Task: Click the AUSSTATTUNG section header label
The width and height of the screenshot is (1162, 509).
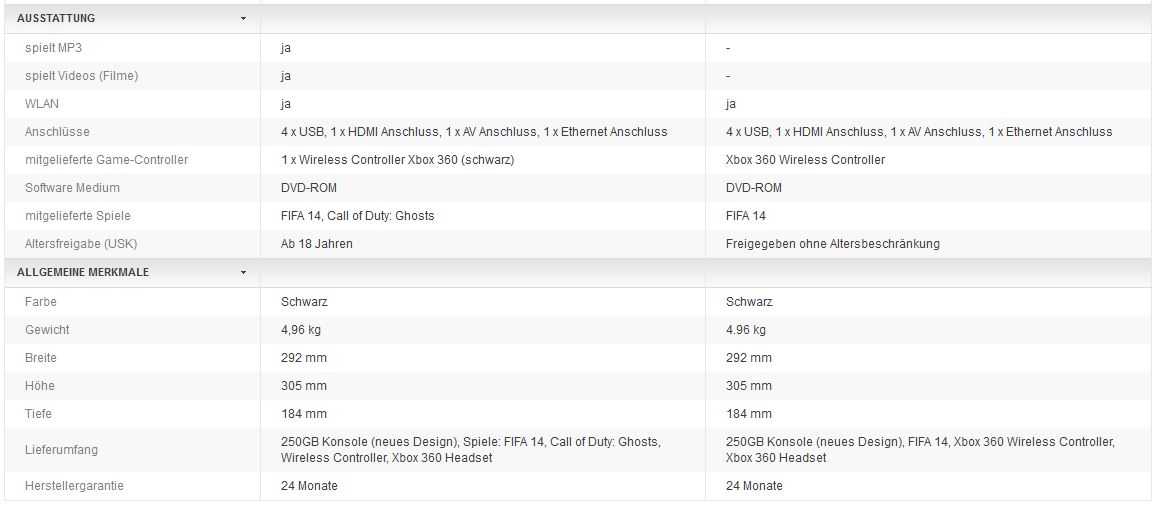Action: tap(56, 19)
